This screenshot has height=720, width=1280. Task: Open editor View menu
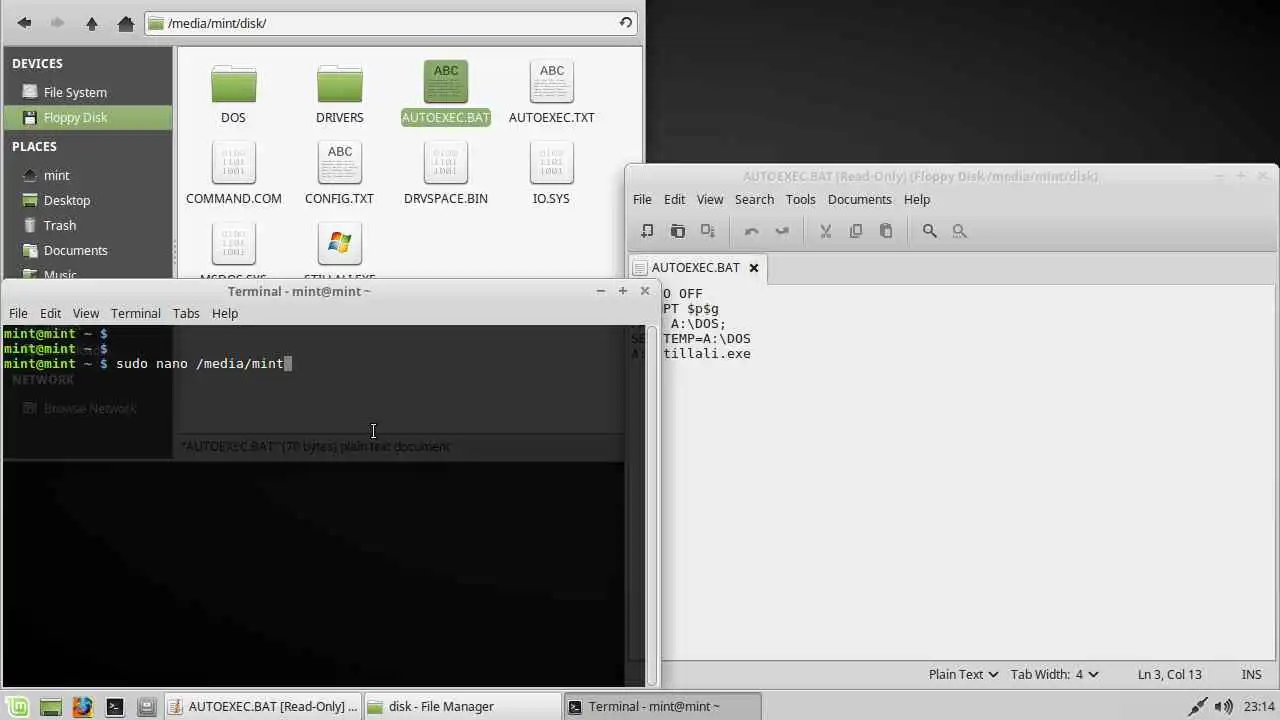tap(710, 199)
